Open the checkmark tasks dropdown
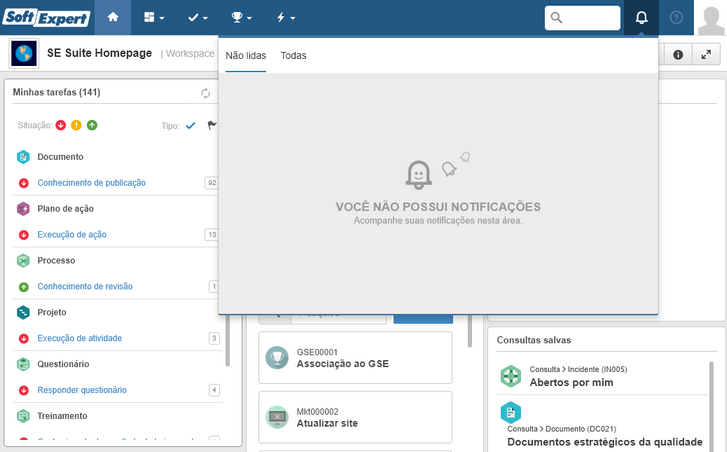 (198, 18)
